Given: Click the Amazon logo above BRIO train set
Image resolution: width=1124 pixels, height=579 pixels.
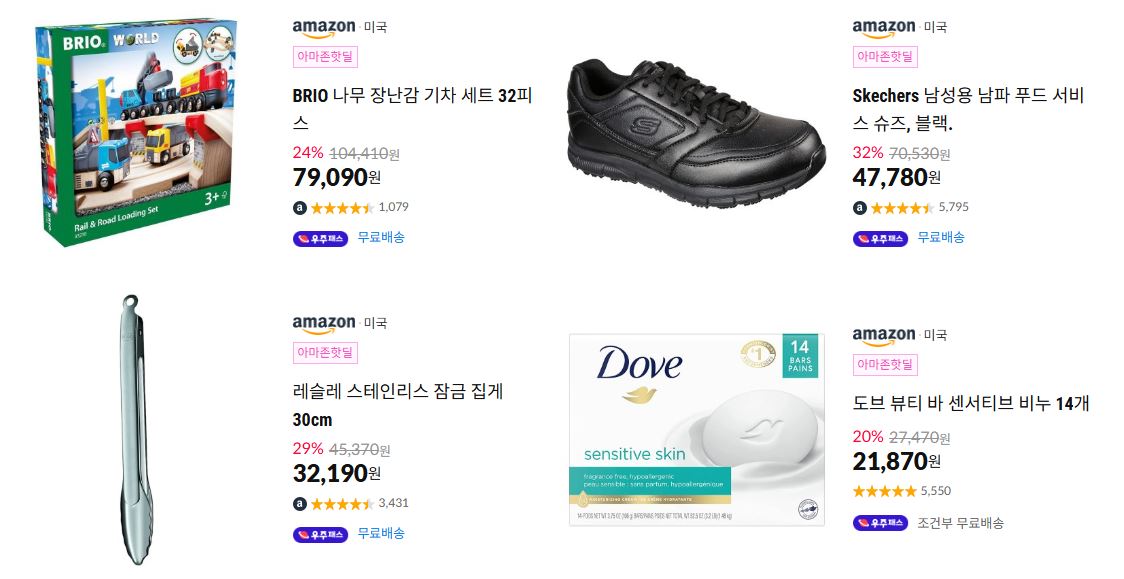Looking at the screenshot, I should pos(324,29).
